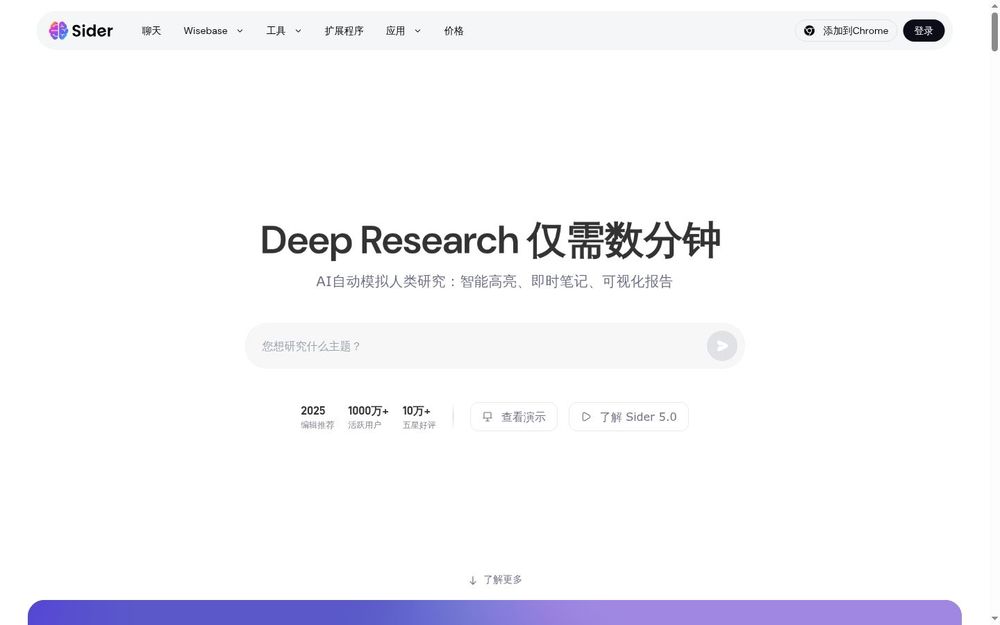Screen dimensions: 1000x625
Task: Click the Sider wordmark in the header
Action: pyautogui.click(x=92, y=31)
